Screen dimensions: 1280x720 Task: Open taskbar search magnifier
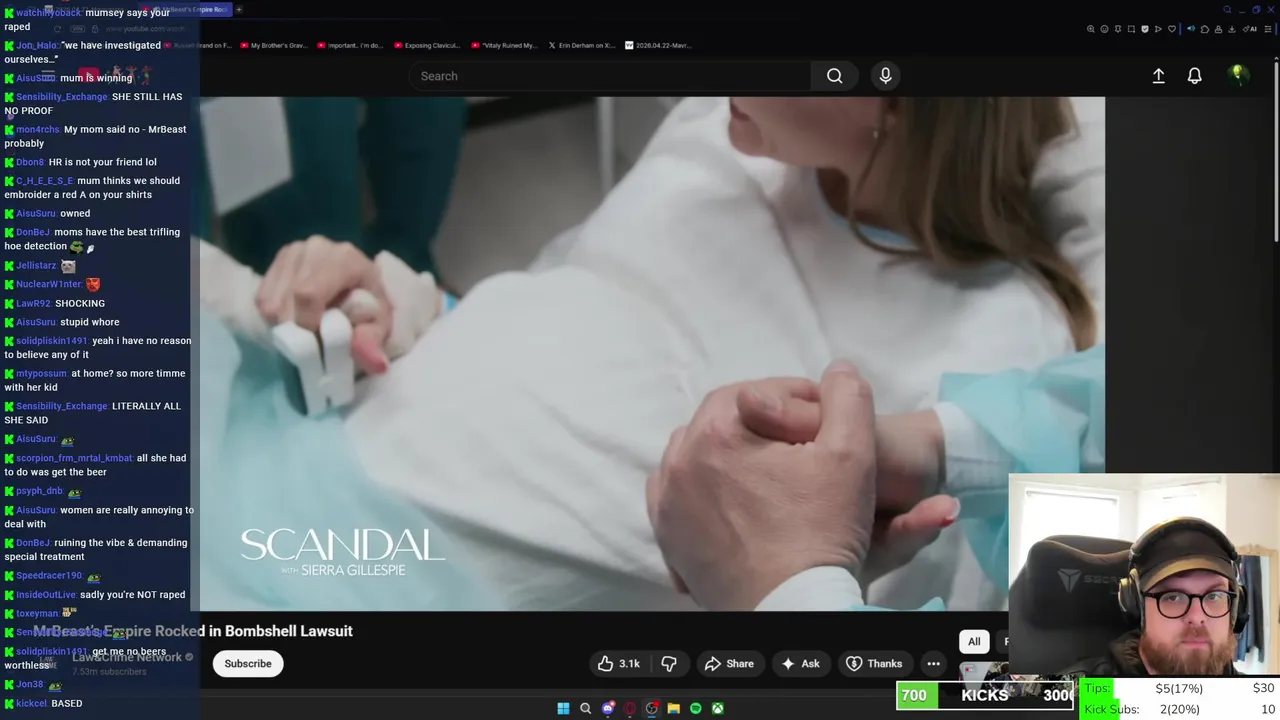pyautogui.click(x=586, y=708)
